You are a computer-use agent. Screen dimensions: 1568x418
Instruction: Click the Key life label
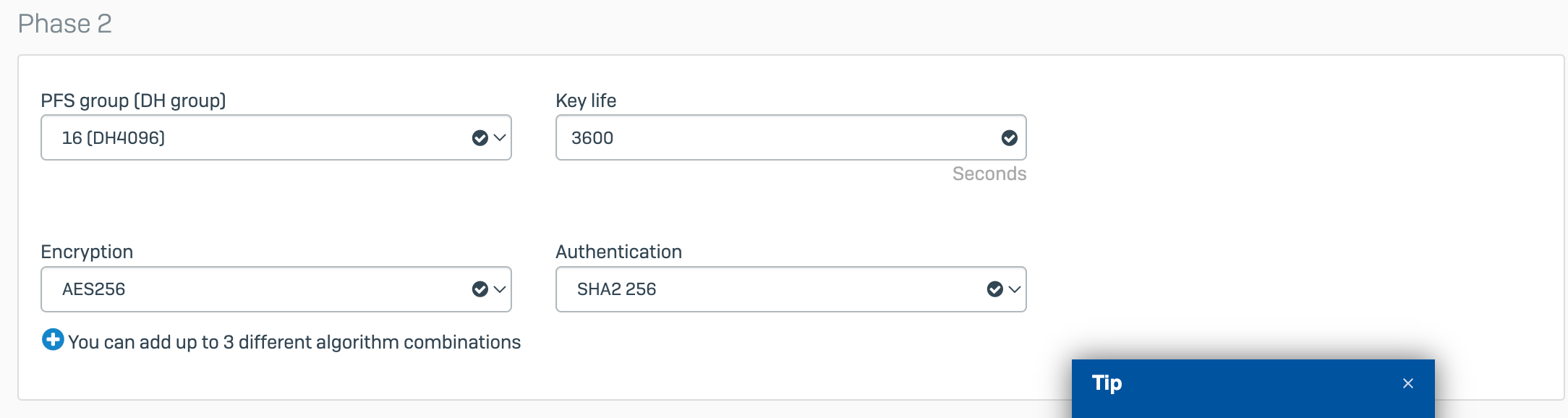tap(585, 101)
